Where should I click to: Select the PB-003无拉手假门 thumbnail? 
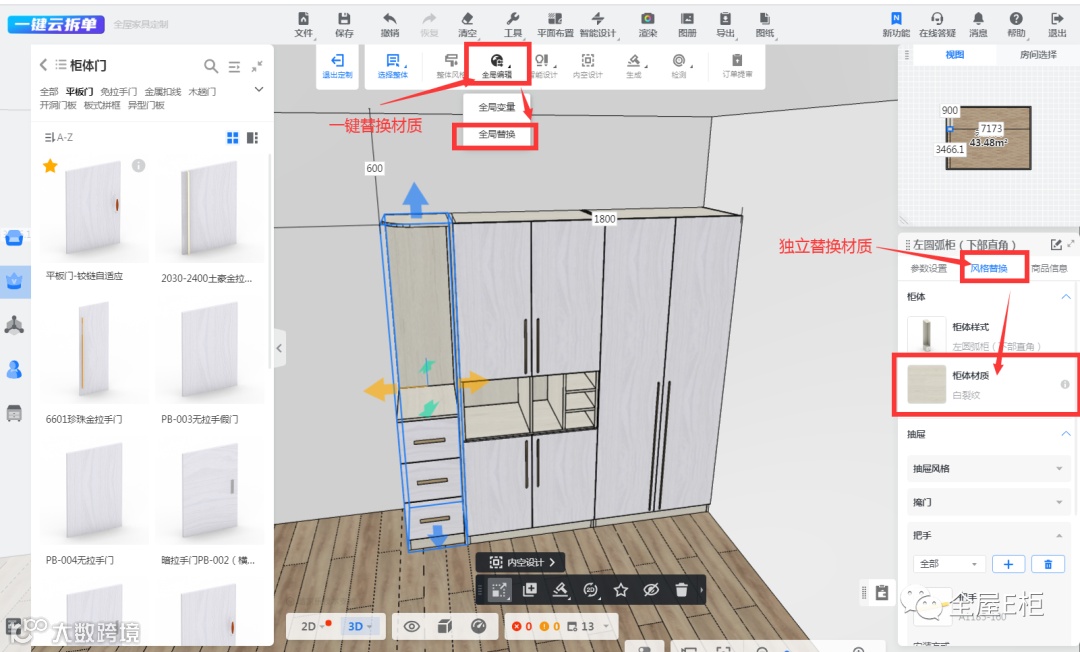pos(210,350)
